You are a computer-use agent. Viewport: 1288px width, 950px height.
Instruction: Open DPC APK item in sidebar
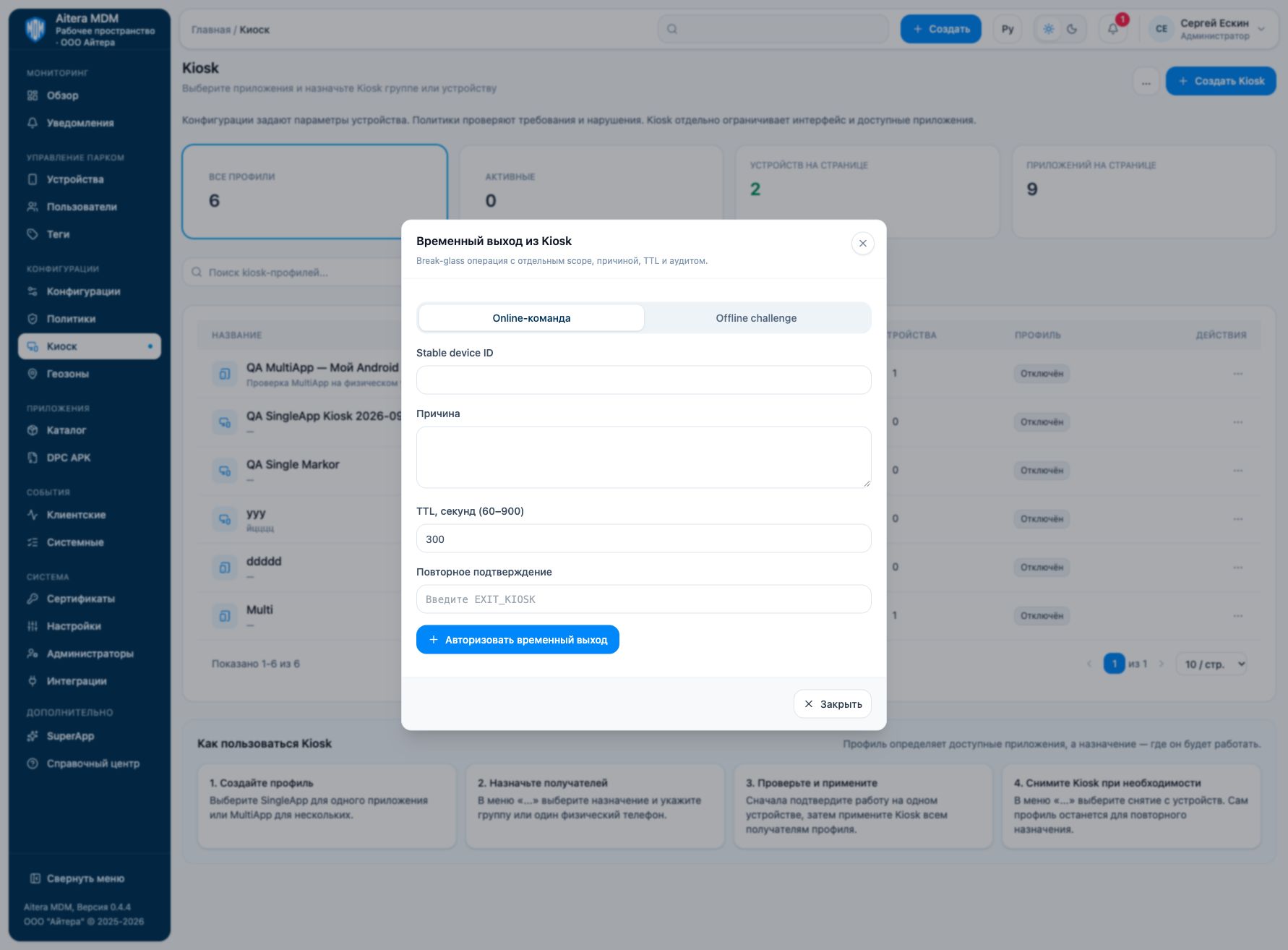tap(89, 458)
